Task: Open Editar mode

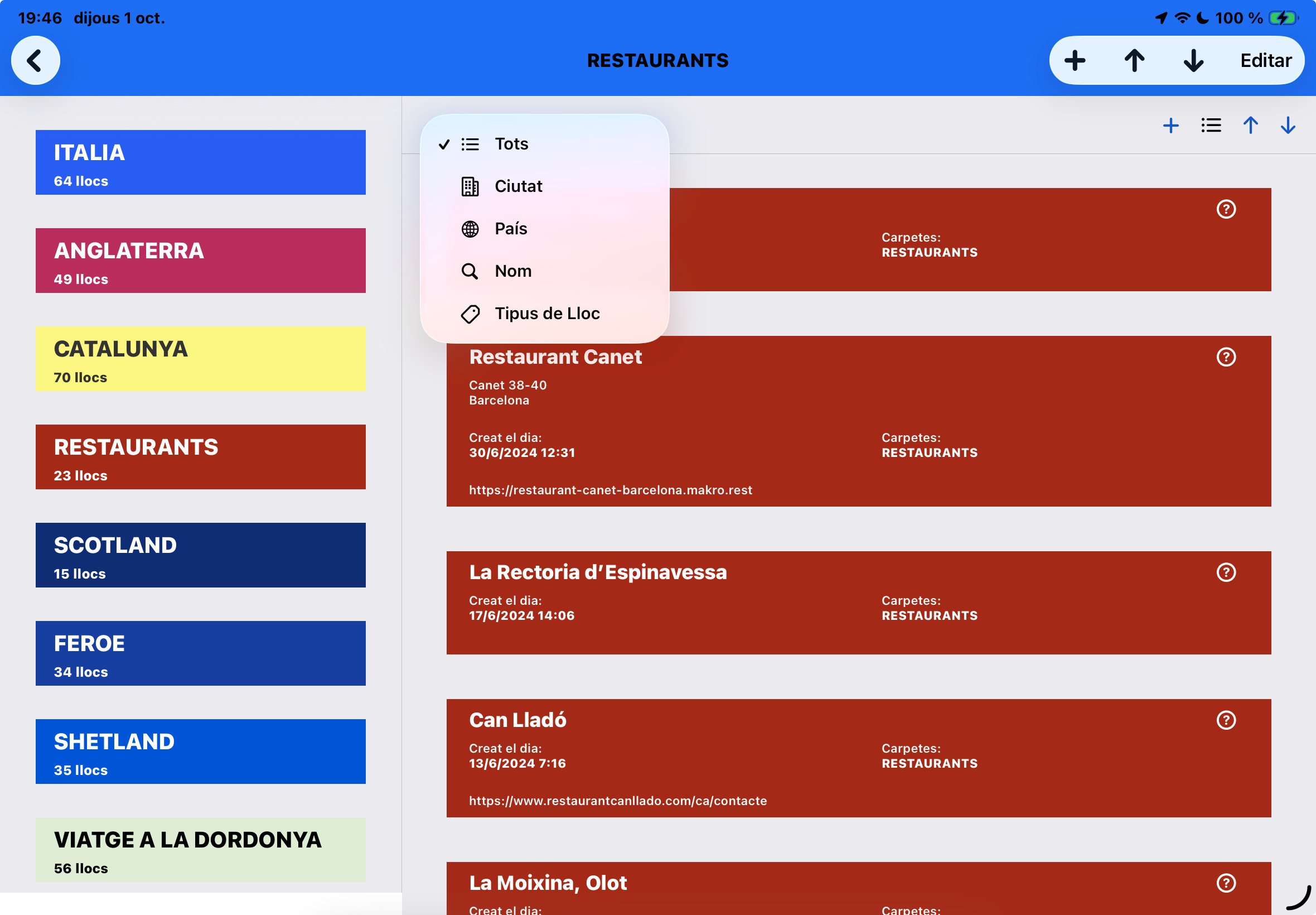Action: (1266, 60)
